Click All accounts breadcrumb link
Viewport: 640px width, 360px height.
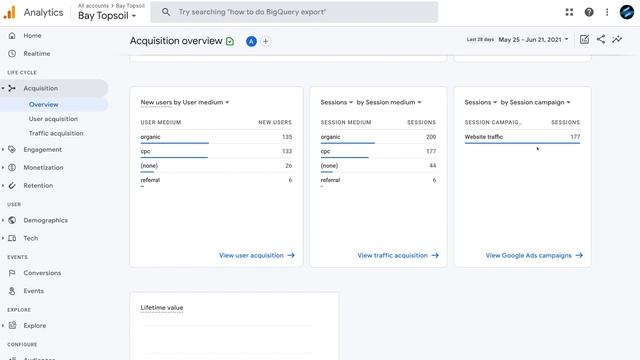point(93,6)
